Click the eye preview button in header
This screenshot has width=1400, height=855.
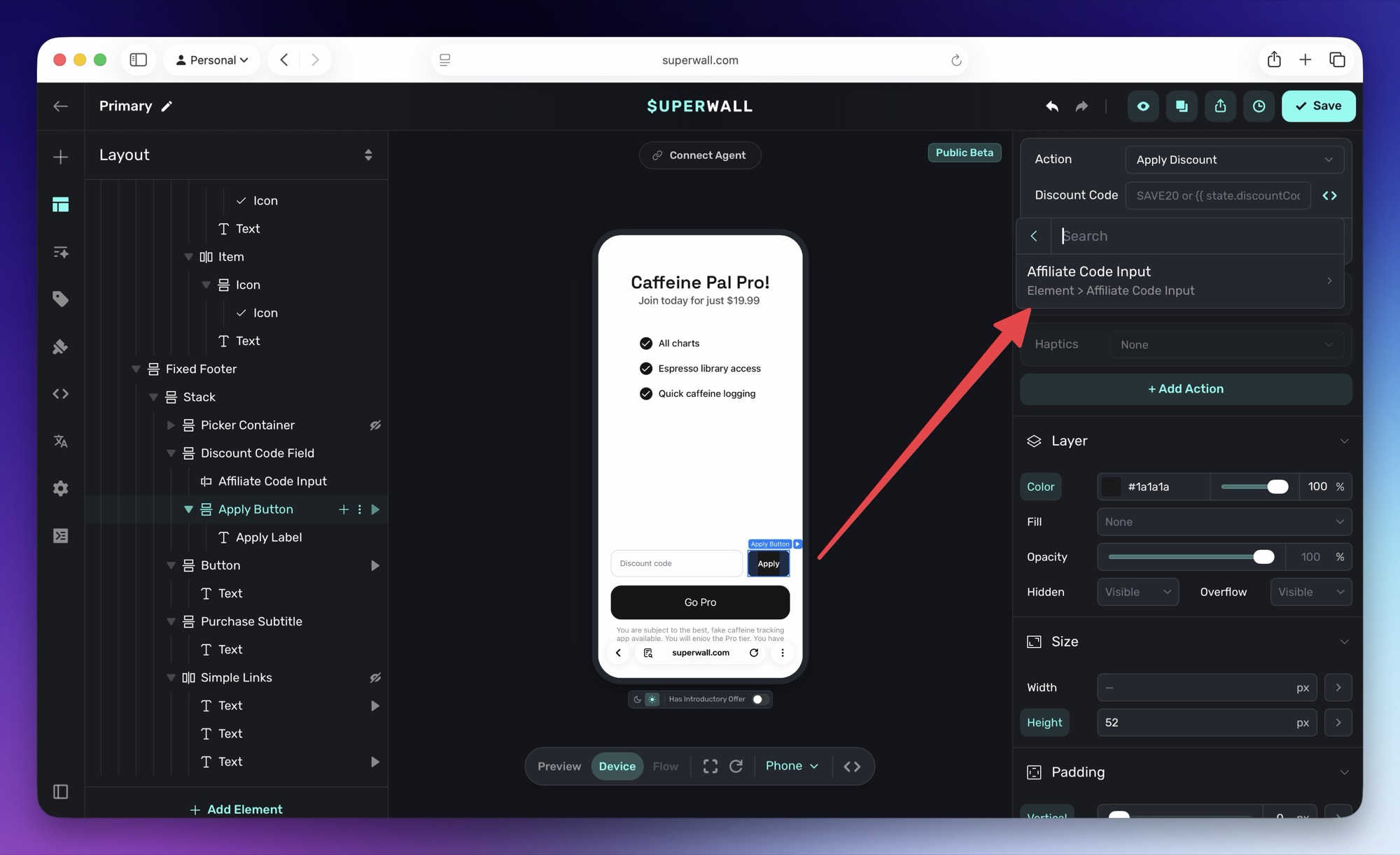click(x=1143, y=106)
